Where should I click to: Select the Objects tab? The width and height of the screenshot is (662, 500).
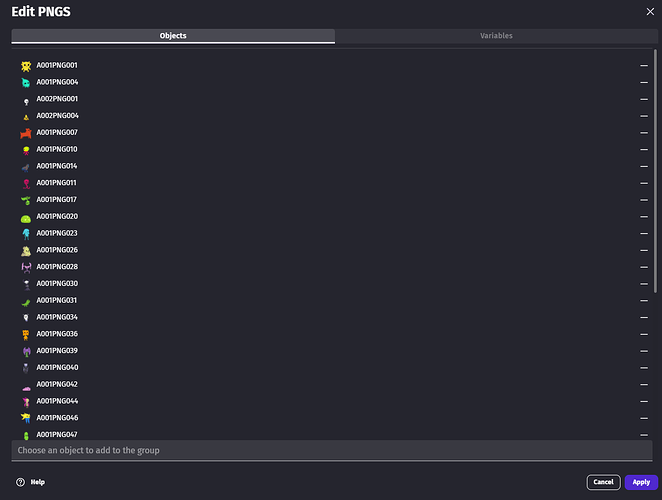pyautogui.click(x=173, y=36)
